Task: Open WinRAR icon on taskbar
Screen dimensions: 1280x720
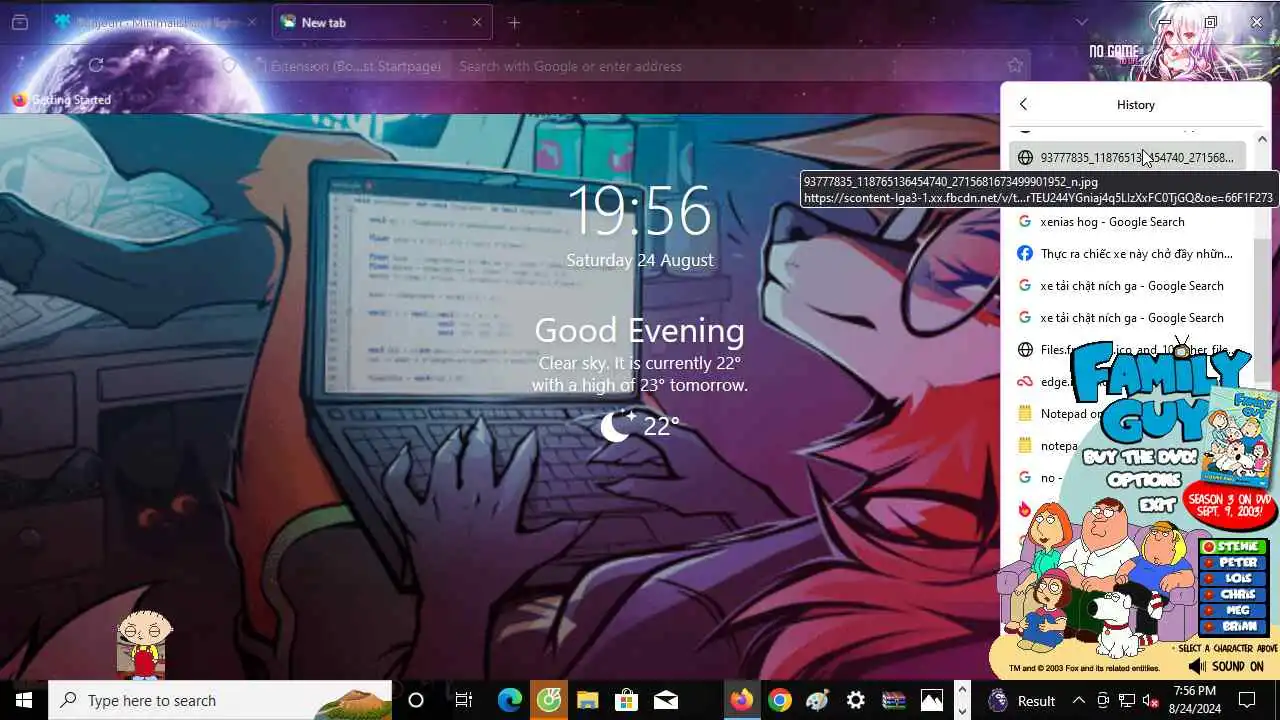Action: point(894,700)
